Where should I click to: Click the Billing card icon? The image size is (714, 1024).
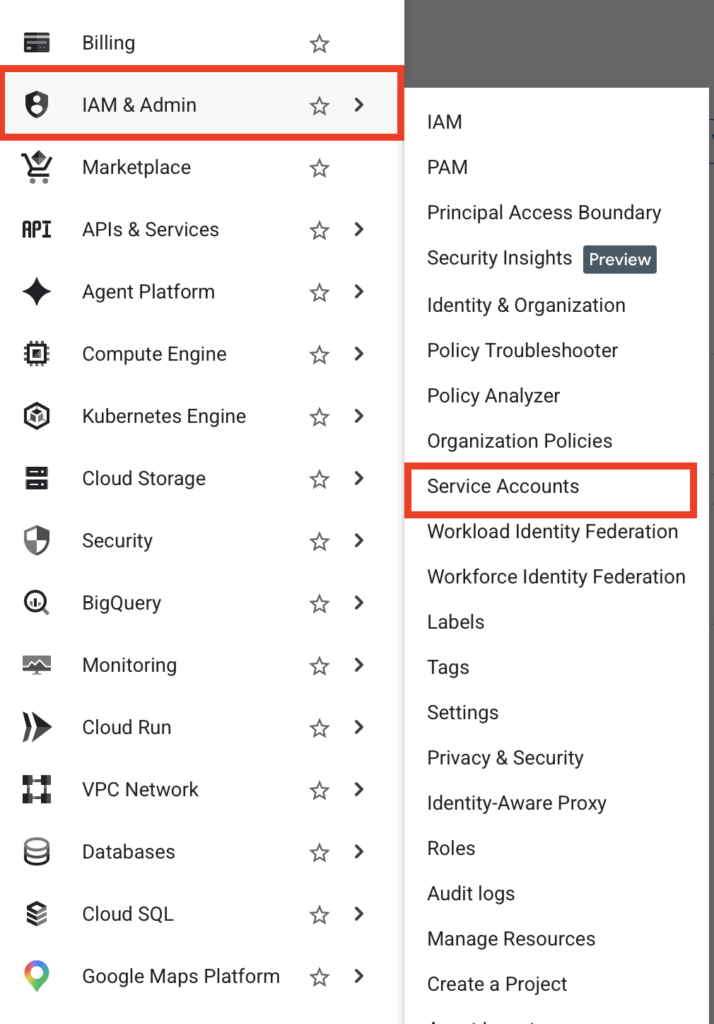tap(37, 43)
